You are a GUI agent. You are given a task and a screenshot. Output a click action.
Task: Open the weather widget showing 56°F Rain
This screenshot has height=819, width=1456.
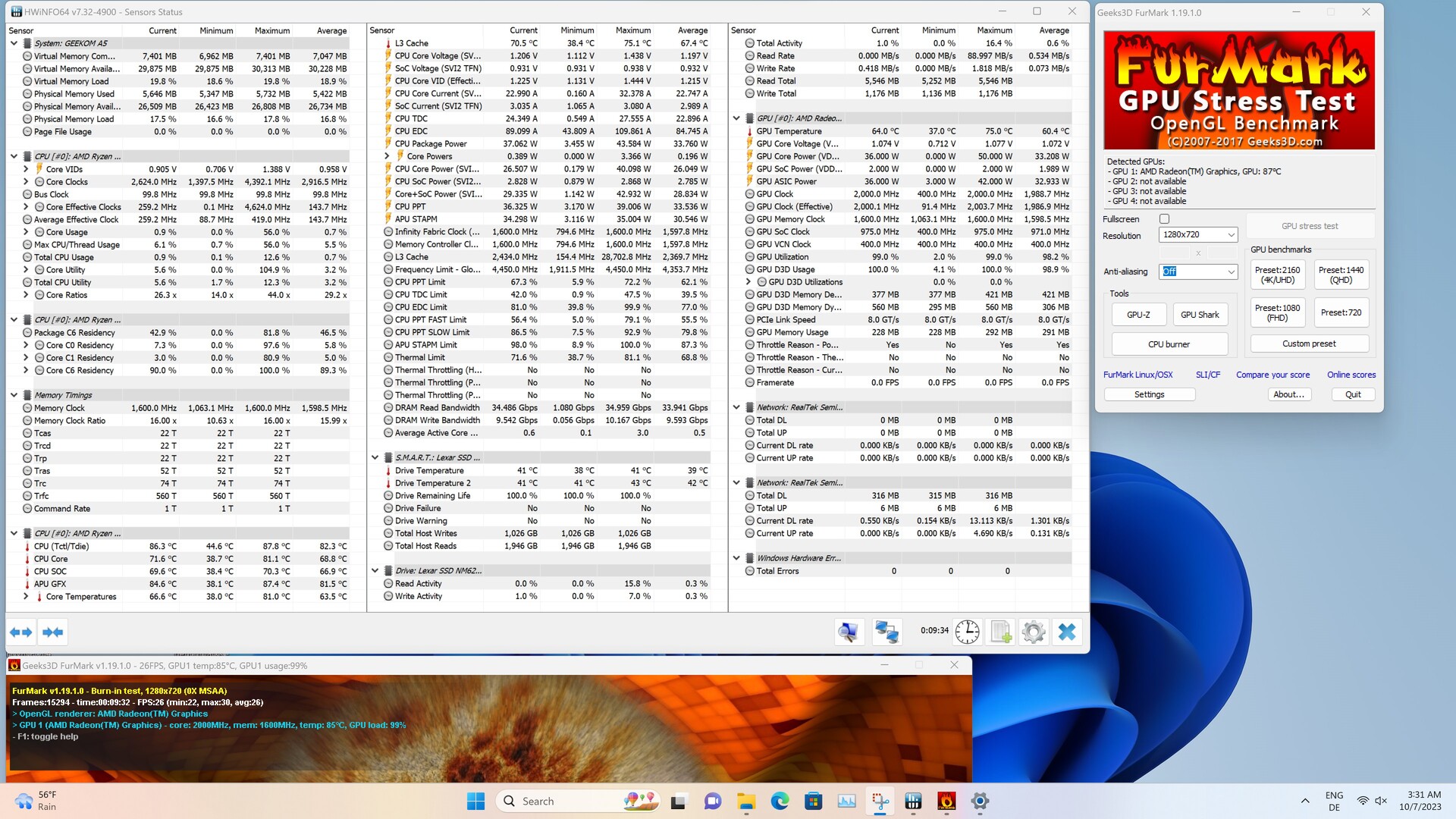[36, 801]
